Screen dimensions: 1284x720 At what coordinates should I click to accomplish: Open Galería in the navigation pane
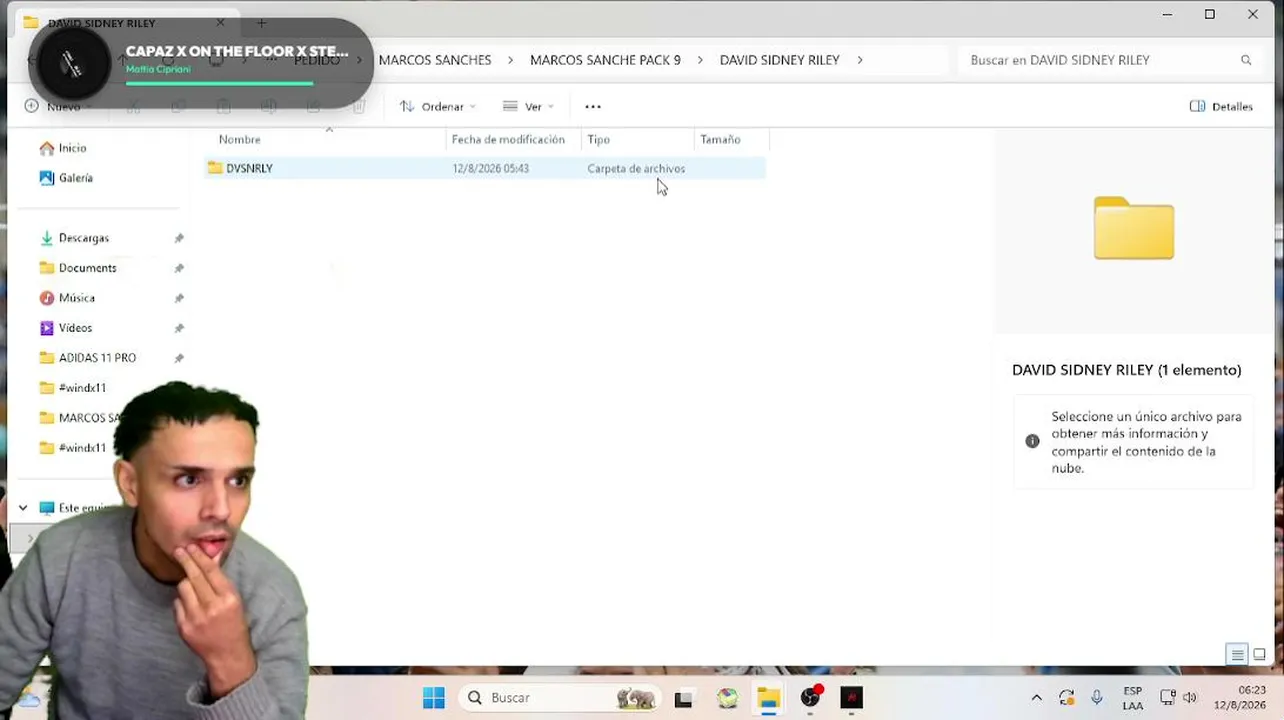[75, 178]
